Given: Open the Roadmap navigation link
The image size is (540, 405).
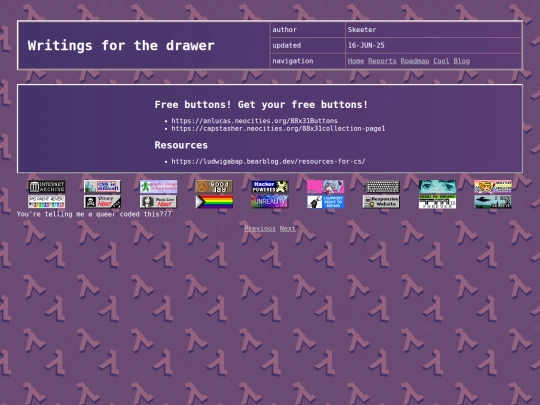Looking at the screenshot, I should (415, 61).
